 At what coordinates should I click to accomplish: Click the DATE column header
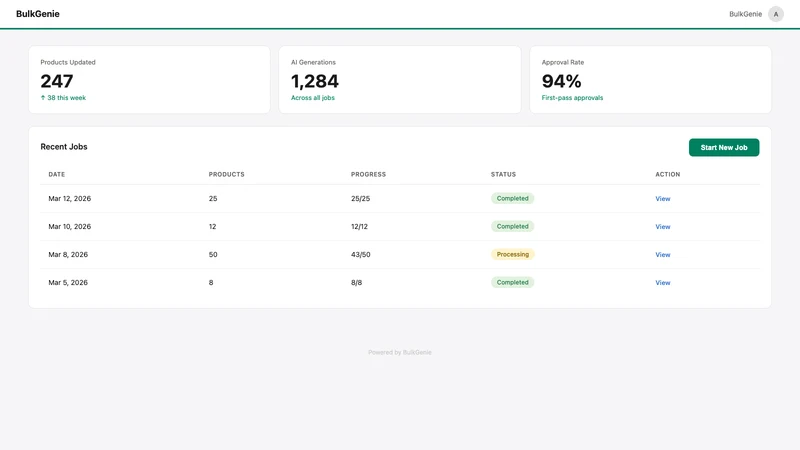(57, 174)
